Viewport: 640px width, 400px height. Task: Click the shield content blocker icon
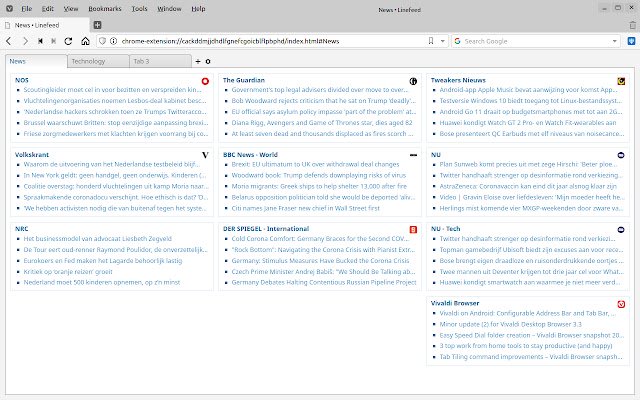[x=103, y=41]
